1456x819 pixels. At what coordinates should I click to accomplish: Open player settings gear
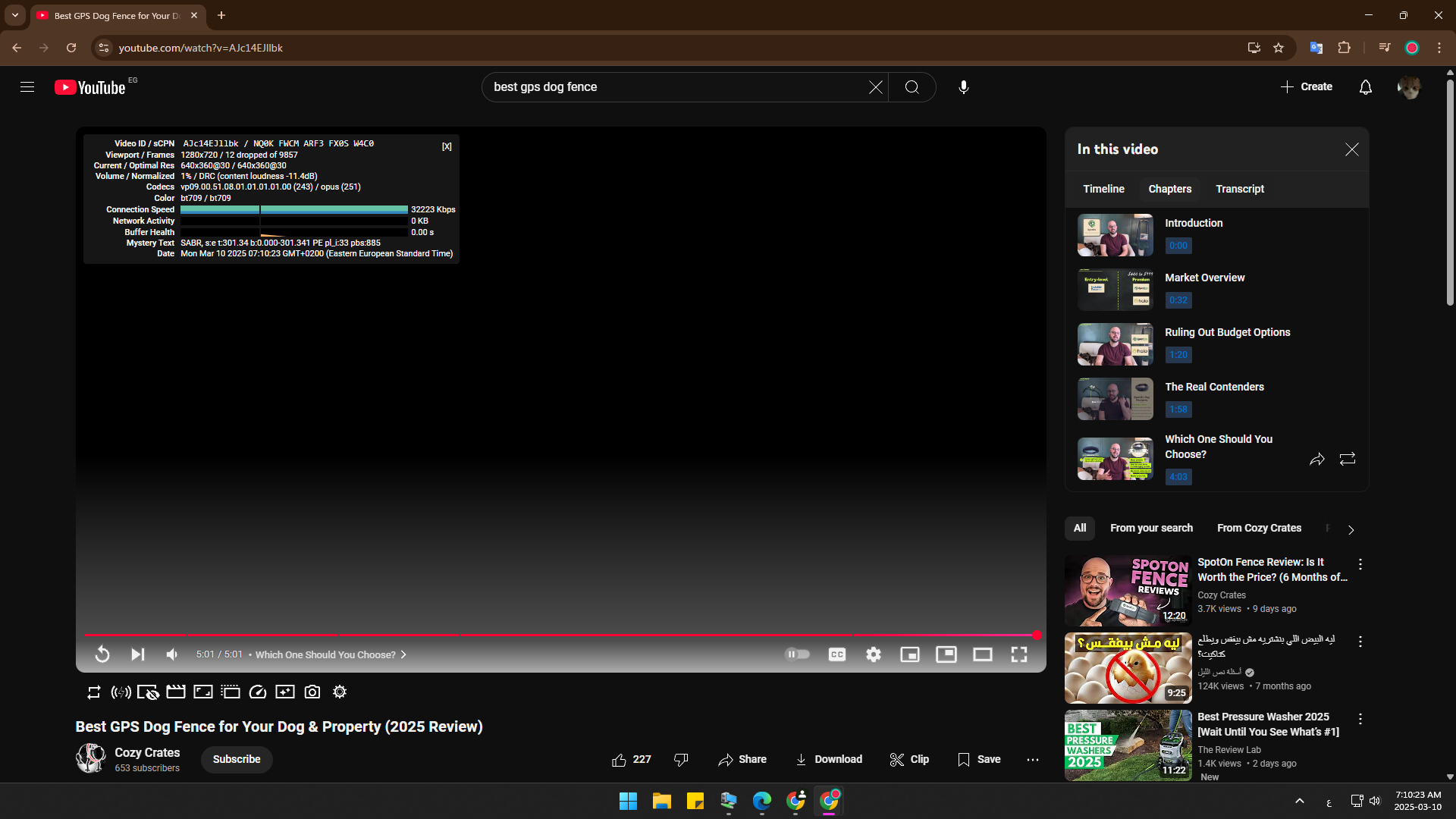tap(874, 654)
